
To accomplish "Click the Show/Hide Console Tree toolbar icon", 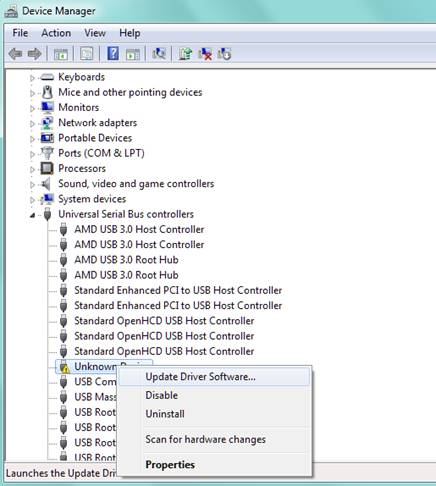I will [61, 54].
